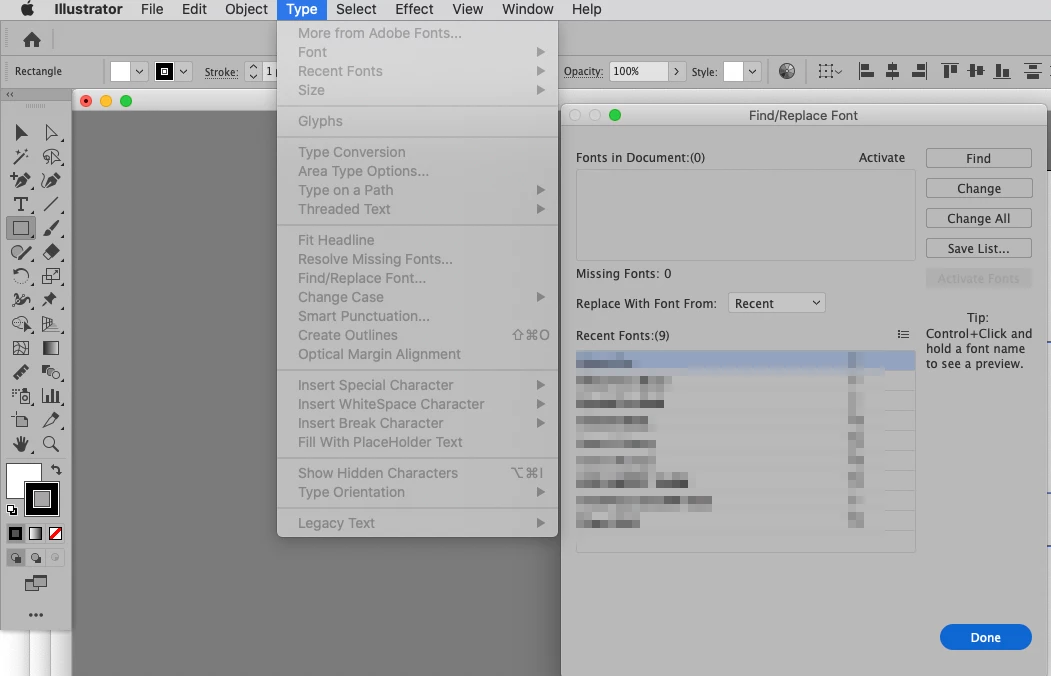Switch to Color paint mode
The height and width of the screenshot is (676, 1051).
(x=15, y=533)
